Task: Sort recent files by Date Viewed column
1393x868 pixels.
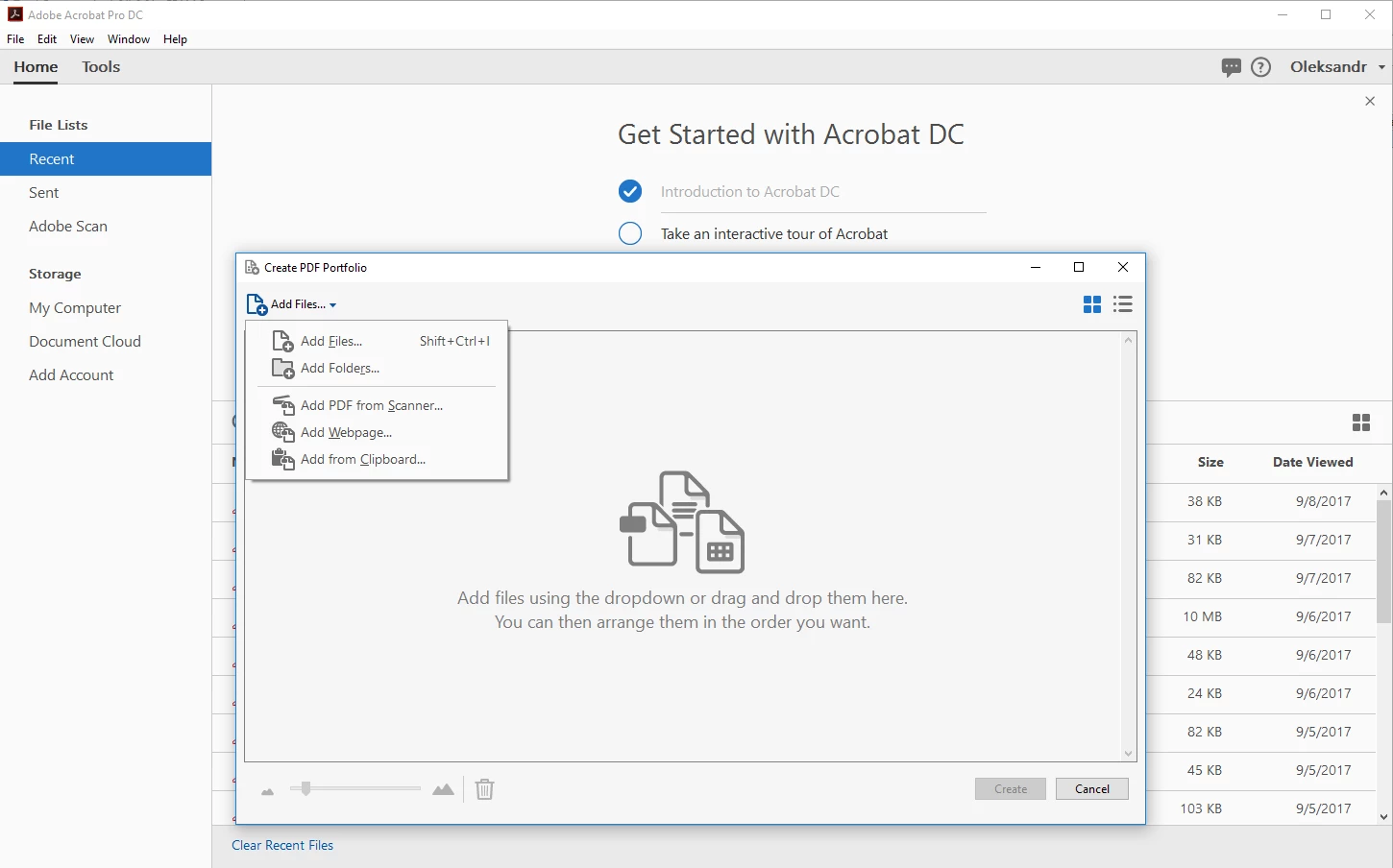Action: 1312,462
